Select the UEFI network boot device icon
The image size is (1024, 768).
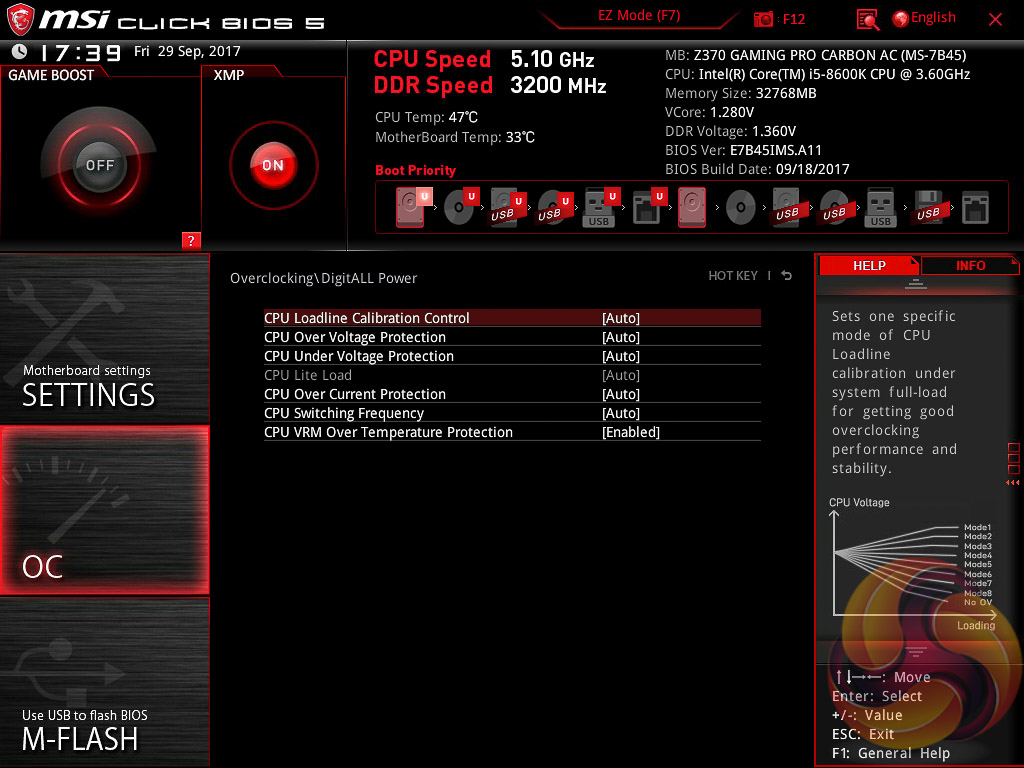pyautogui.click(x=649, y=208)
